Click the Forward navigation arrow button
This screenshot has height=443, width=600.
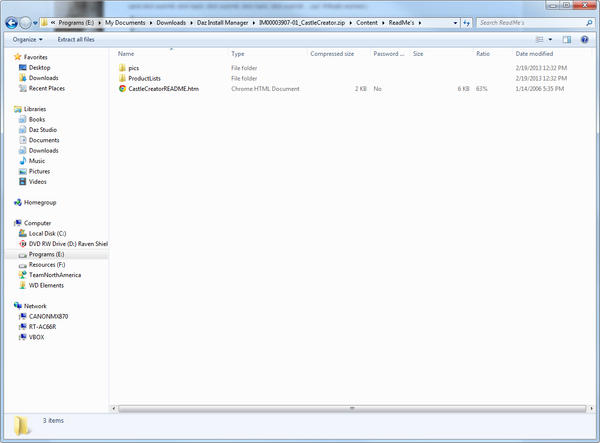(25, 23)
